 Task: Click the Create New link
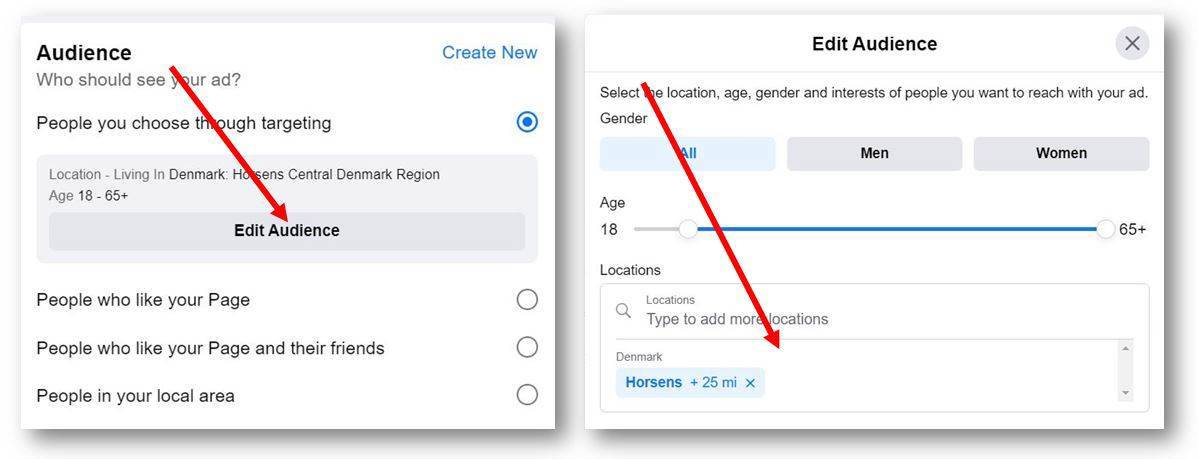coord(489,53)
